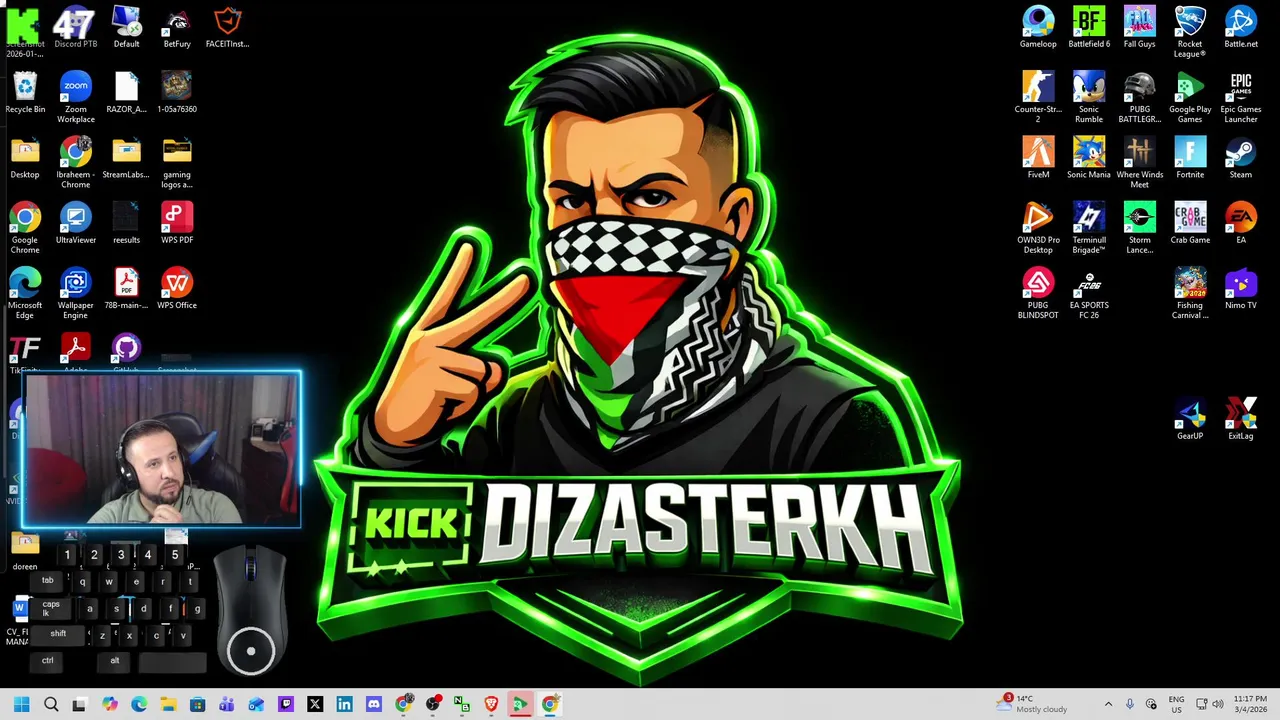This screenshot has width=1280, height=720.
Task: Launch the EA app shortcut
Action: [1241, 223]
